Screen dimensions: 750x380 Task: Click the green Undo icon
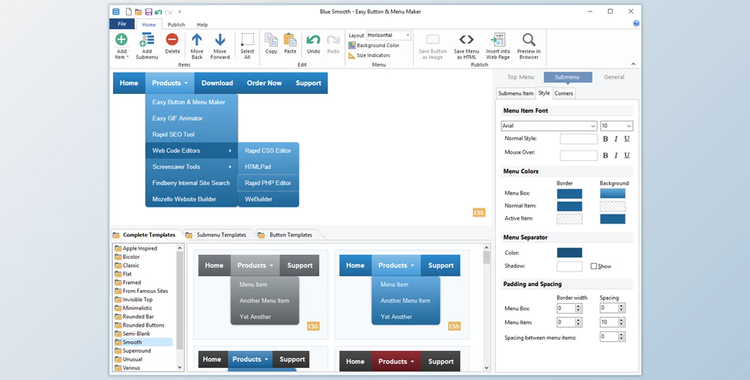pyautogui.click(x=313, y=40)
